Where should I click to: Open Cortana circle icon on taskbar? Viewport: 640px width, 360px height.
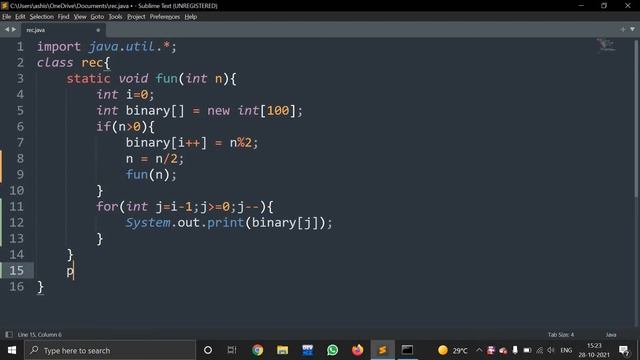click(208, 350)
